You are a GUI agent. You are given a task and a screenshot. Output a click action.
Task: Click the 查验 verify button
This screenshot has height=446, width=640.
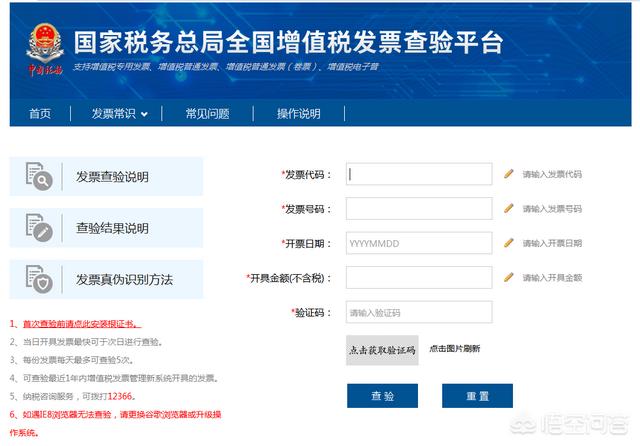pyautogui.click(x=382, y=396)
